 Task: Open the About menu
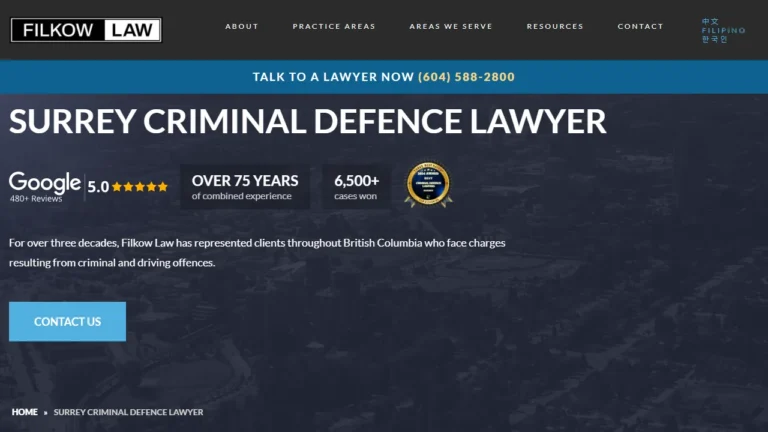point(241,26)
